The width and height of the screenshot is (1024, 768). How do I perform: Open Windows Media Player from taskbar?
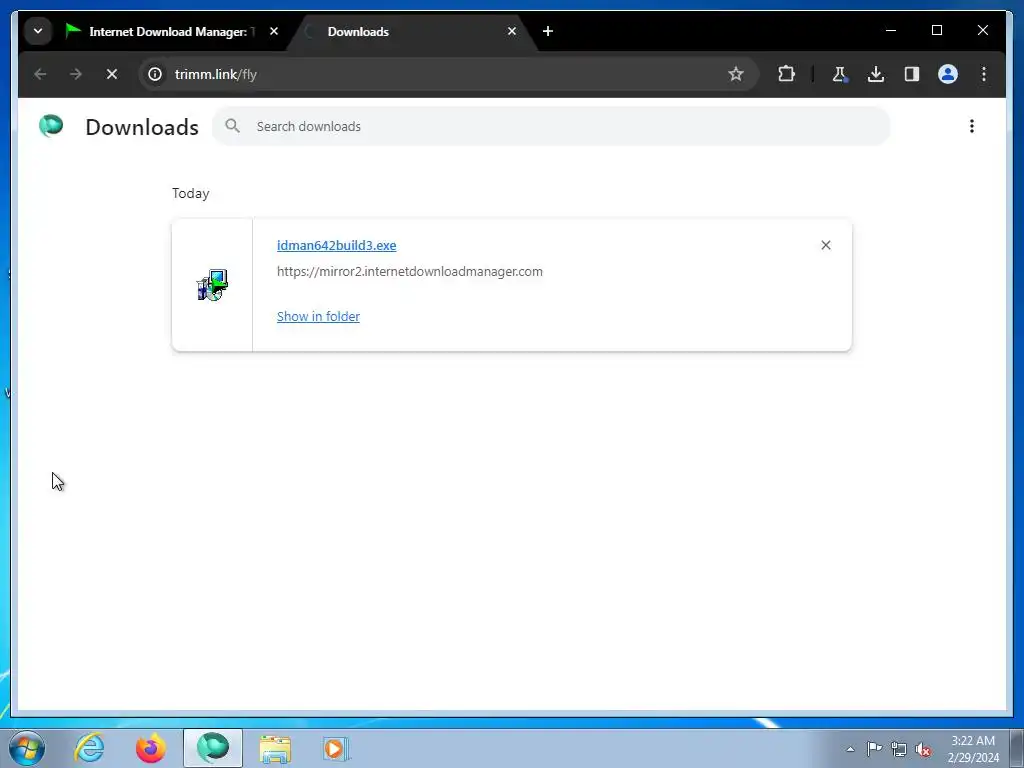(336, 748)
